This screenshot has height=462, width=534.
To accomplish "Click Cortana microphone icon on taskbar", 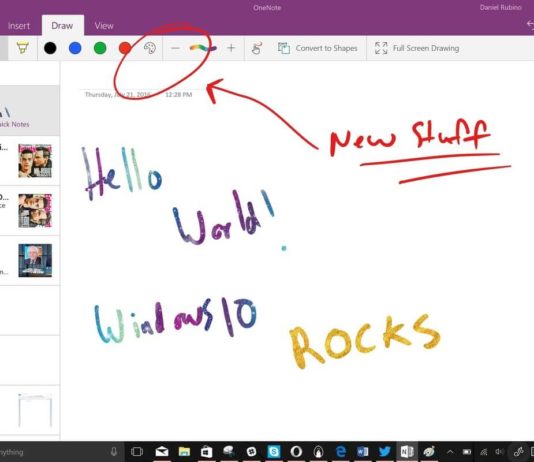I will click(x=114, y=452).
